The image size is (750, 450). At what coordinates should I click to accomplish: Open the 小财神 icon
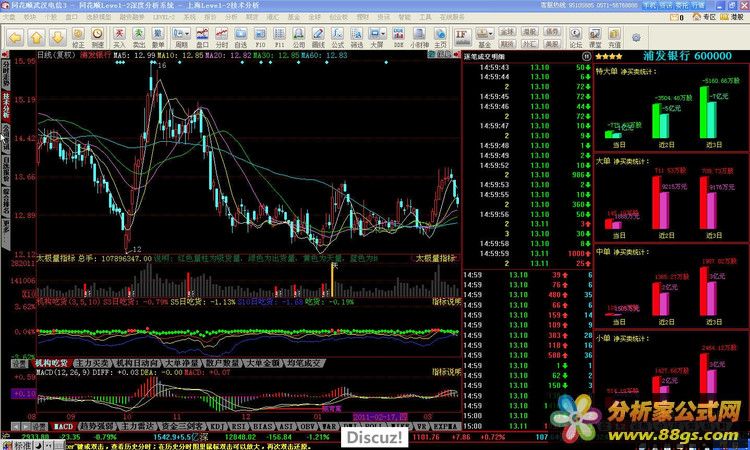(x=419, y=37)
